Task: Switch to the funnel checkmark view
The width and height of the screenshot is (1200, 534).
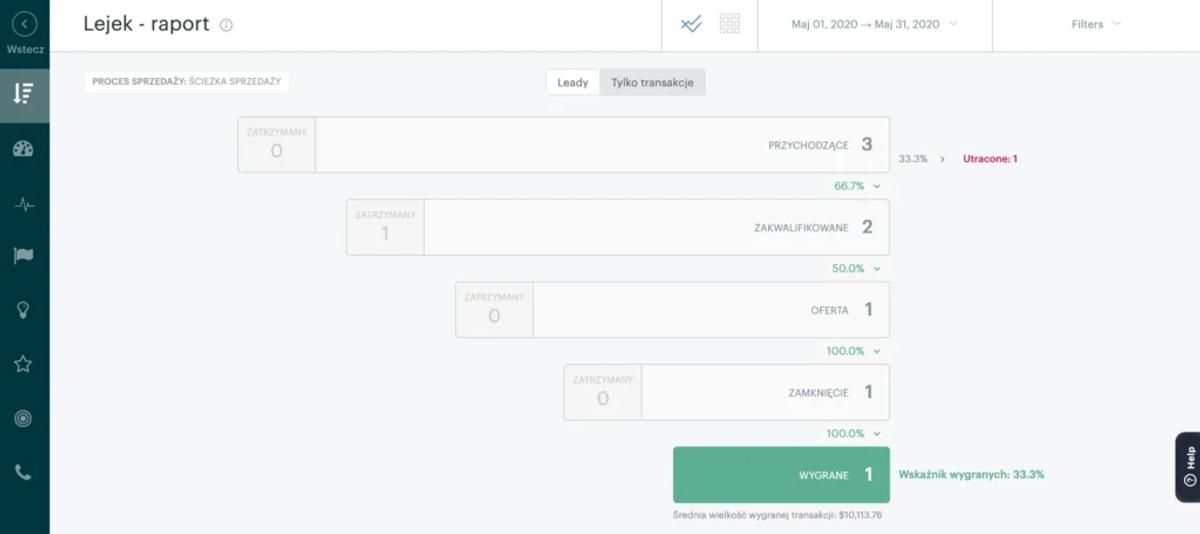Action: tap(691, 24)
